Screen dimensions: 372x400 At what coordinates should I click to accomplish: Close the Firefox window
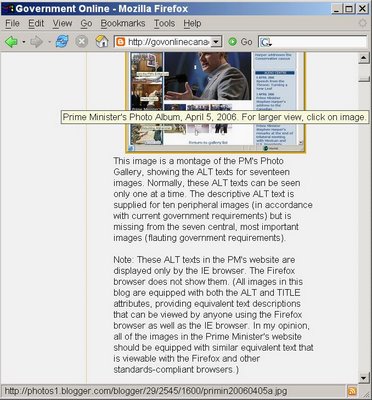point(362,8)
